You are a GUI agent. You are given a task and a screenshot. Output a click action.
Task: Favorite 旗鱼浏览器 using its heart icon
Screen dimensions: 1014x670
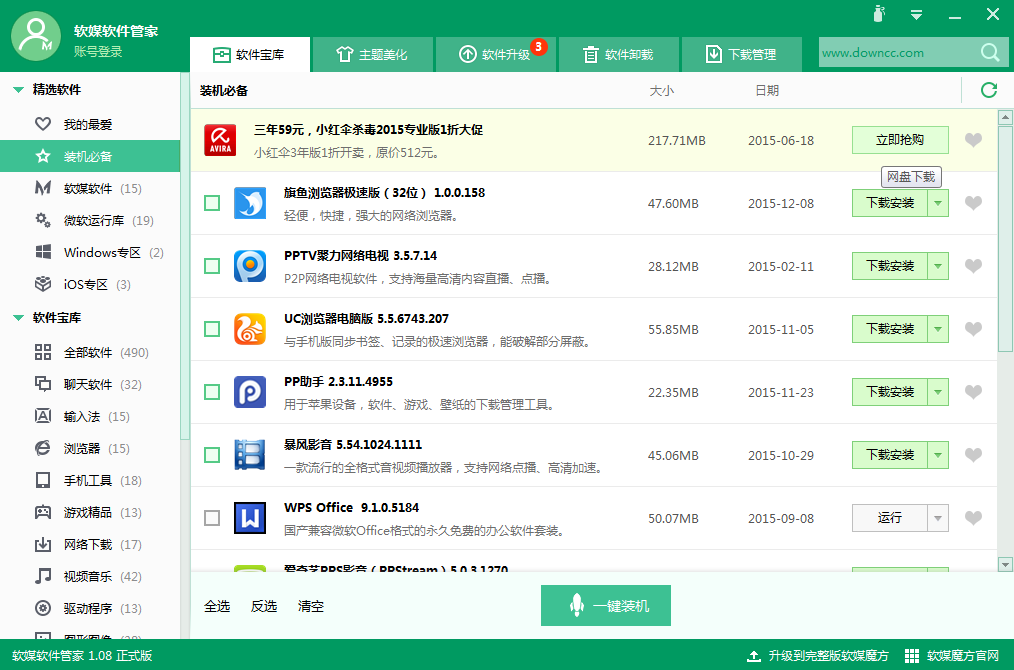click(972, 203)
